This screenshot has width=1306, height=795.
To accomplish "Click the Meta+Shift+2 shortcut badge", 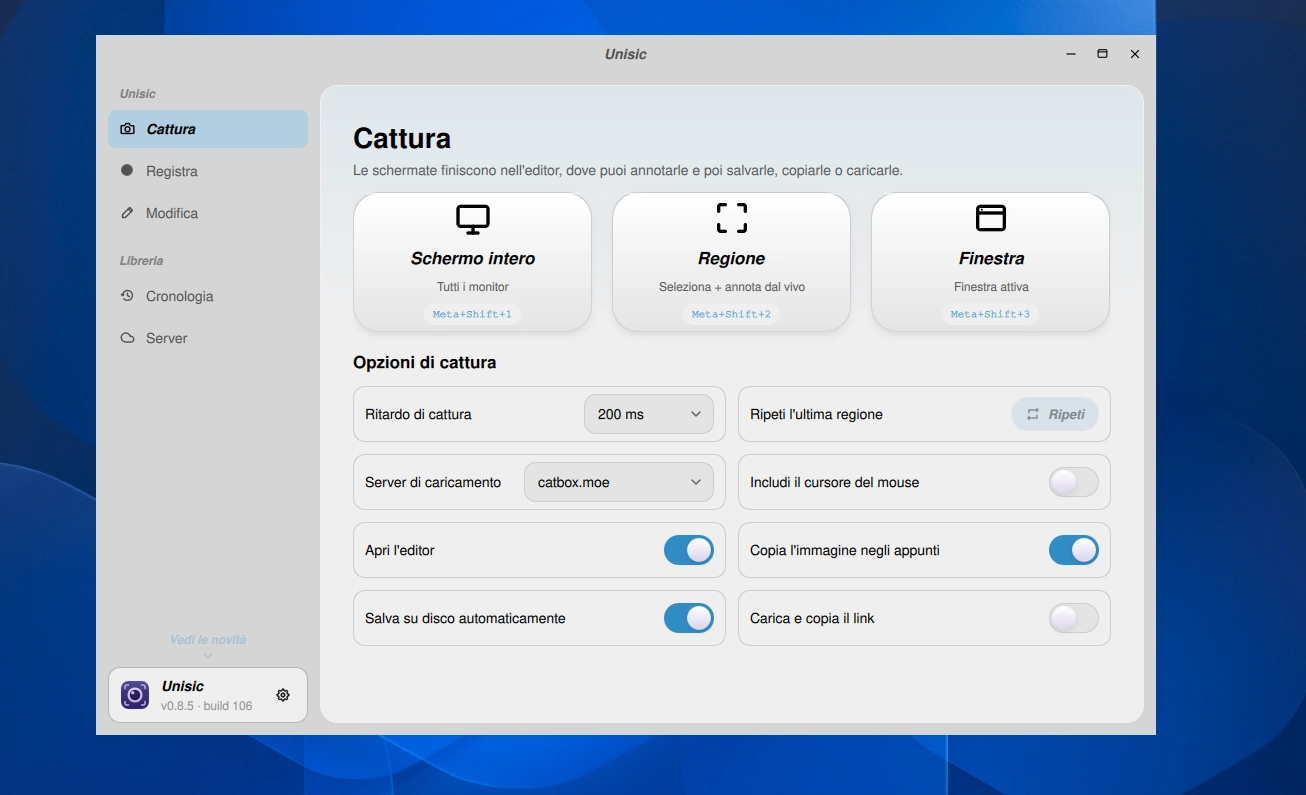I will [732, 314].
